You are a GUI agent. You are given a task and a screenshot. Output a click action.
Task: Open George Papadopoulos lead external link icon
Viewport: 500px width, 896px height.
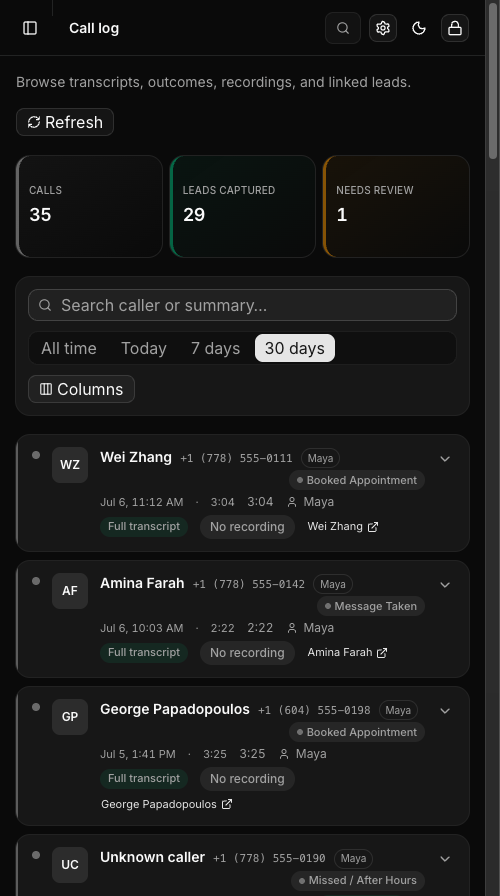pos(227,804)
